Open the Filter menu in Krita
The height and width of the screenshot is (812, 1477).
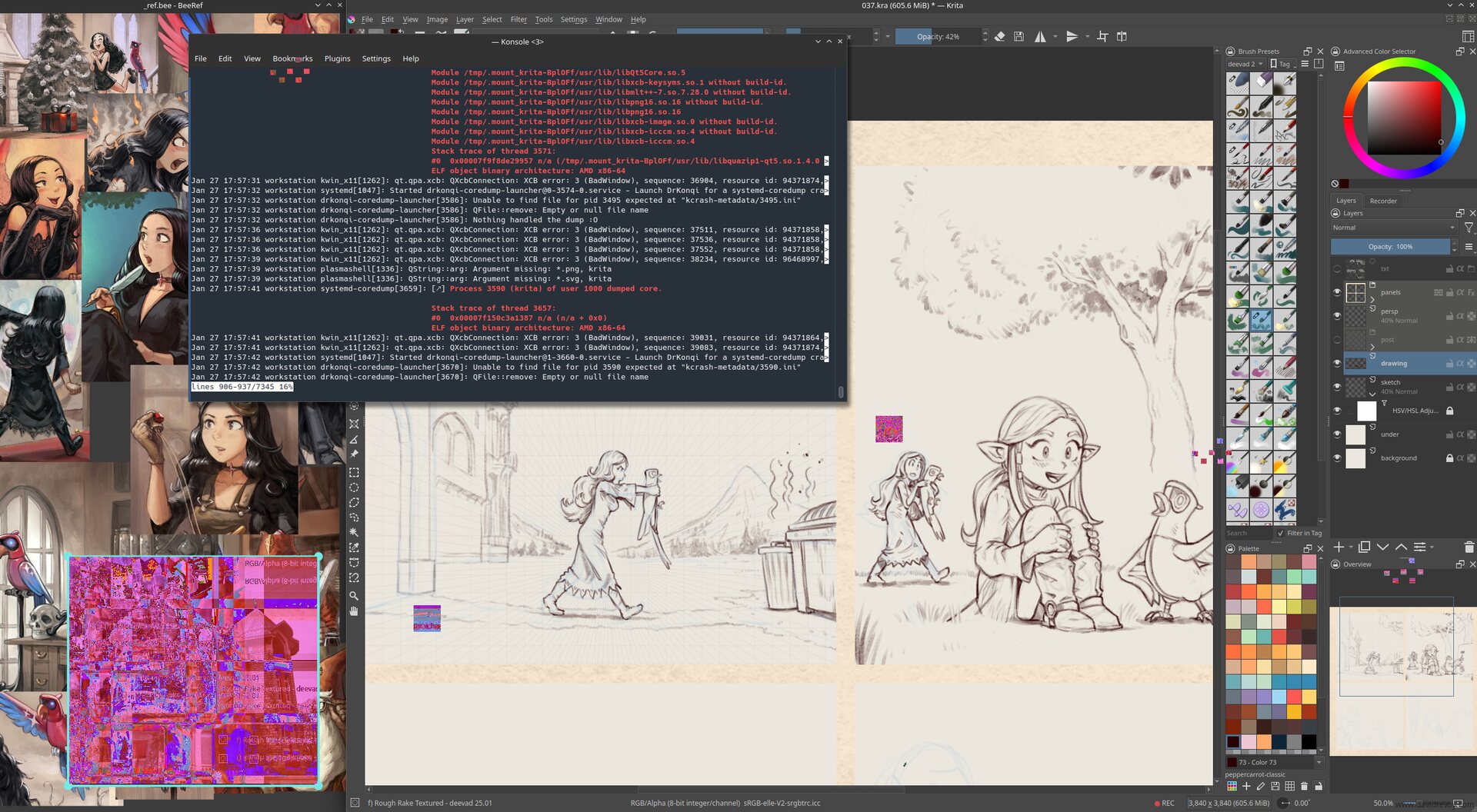pyautogui.click(x=518, y=19)
